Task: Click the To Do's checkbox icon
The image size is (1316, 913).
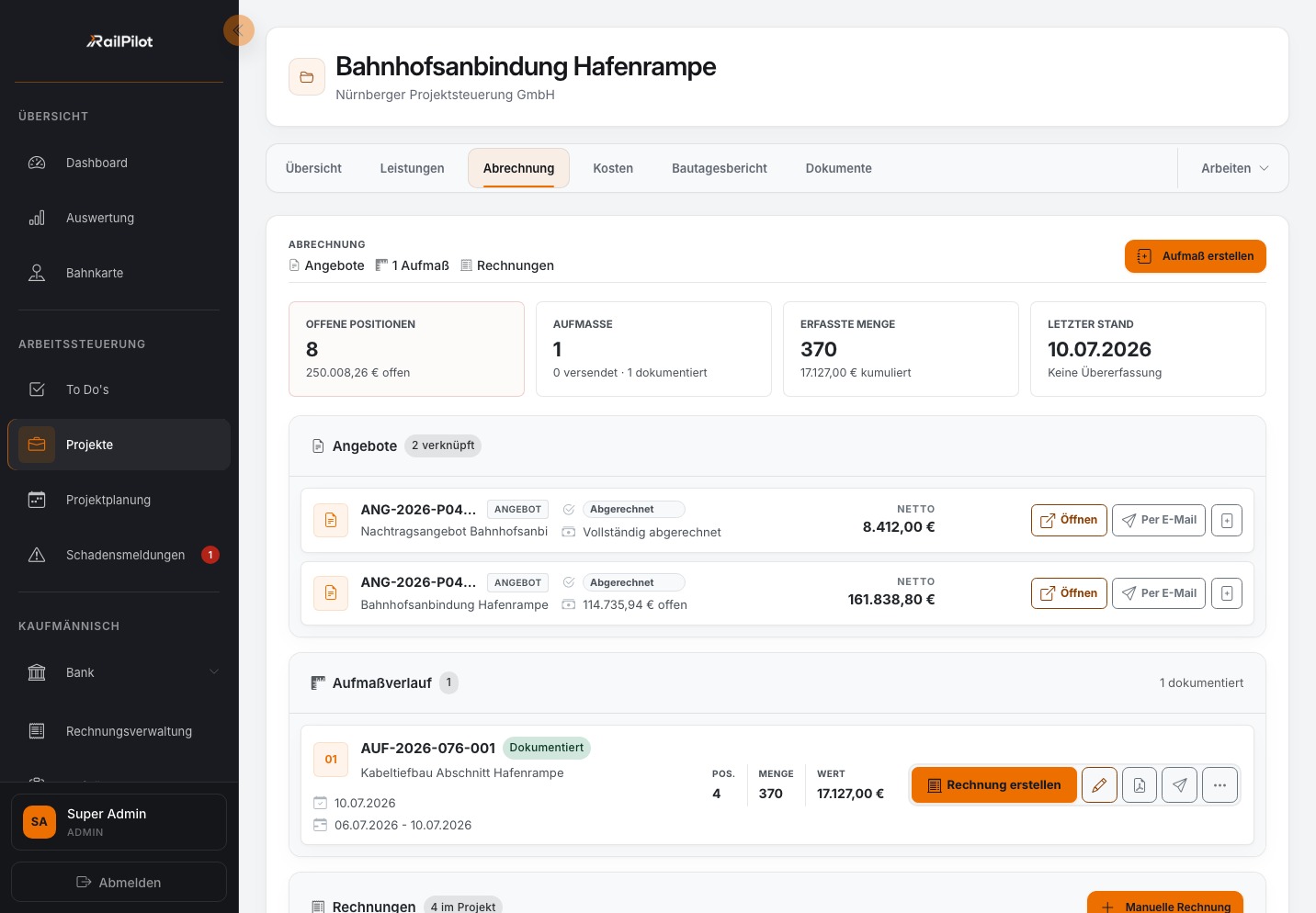Action: pos(37,389)
